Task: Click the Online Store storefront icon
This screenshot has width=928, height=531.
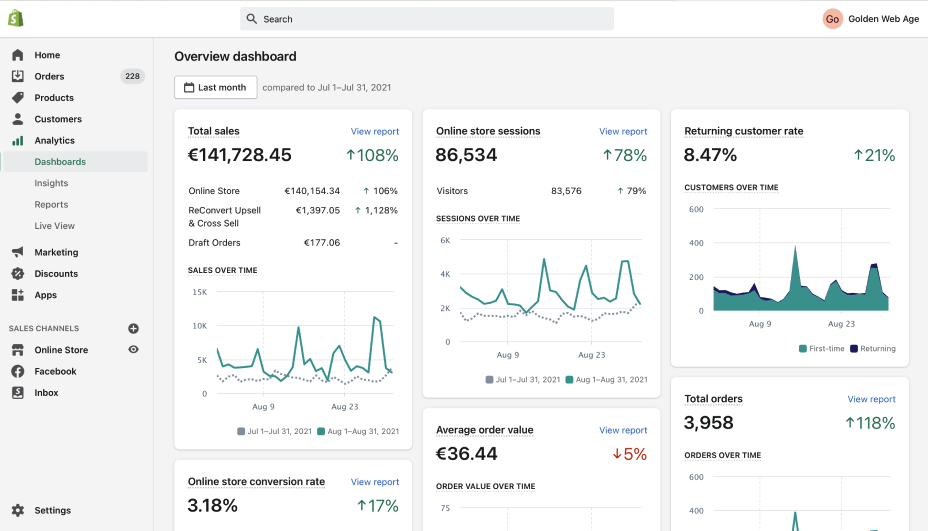Action: 18,350
